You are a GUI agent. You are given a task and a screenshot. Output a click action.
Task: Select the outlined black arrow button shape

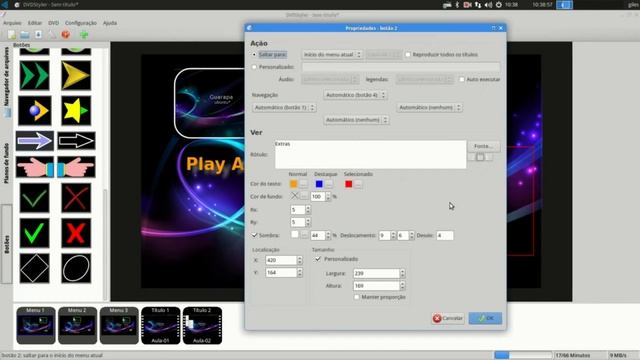pos(76,141)
